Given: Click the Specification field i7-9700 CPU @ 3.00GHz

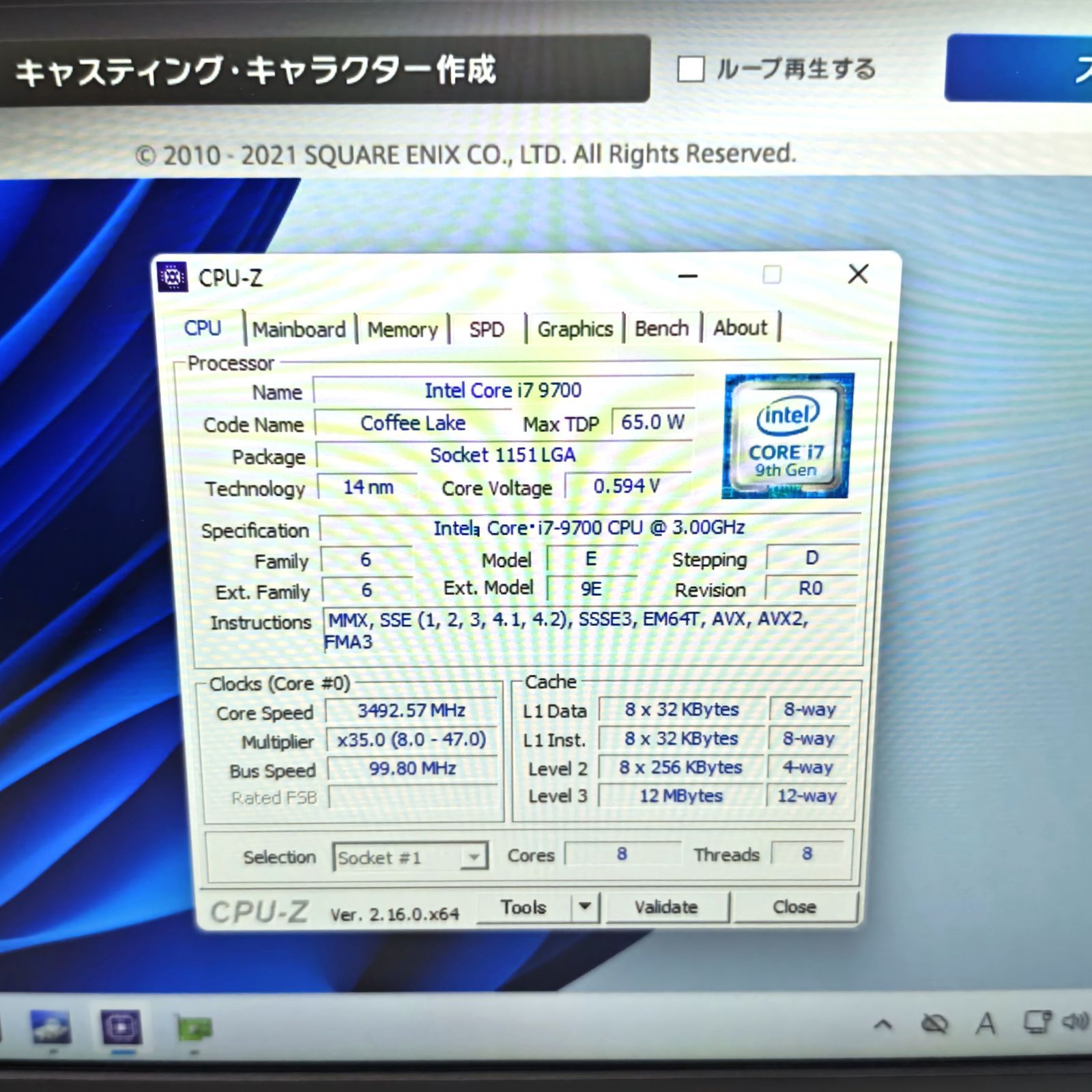Looking at the screenshot, I should pyautogui.click(x=590, y=528).
